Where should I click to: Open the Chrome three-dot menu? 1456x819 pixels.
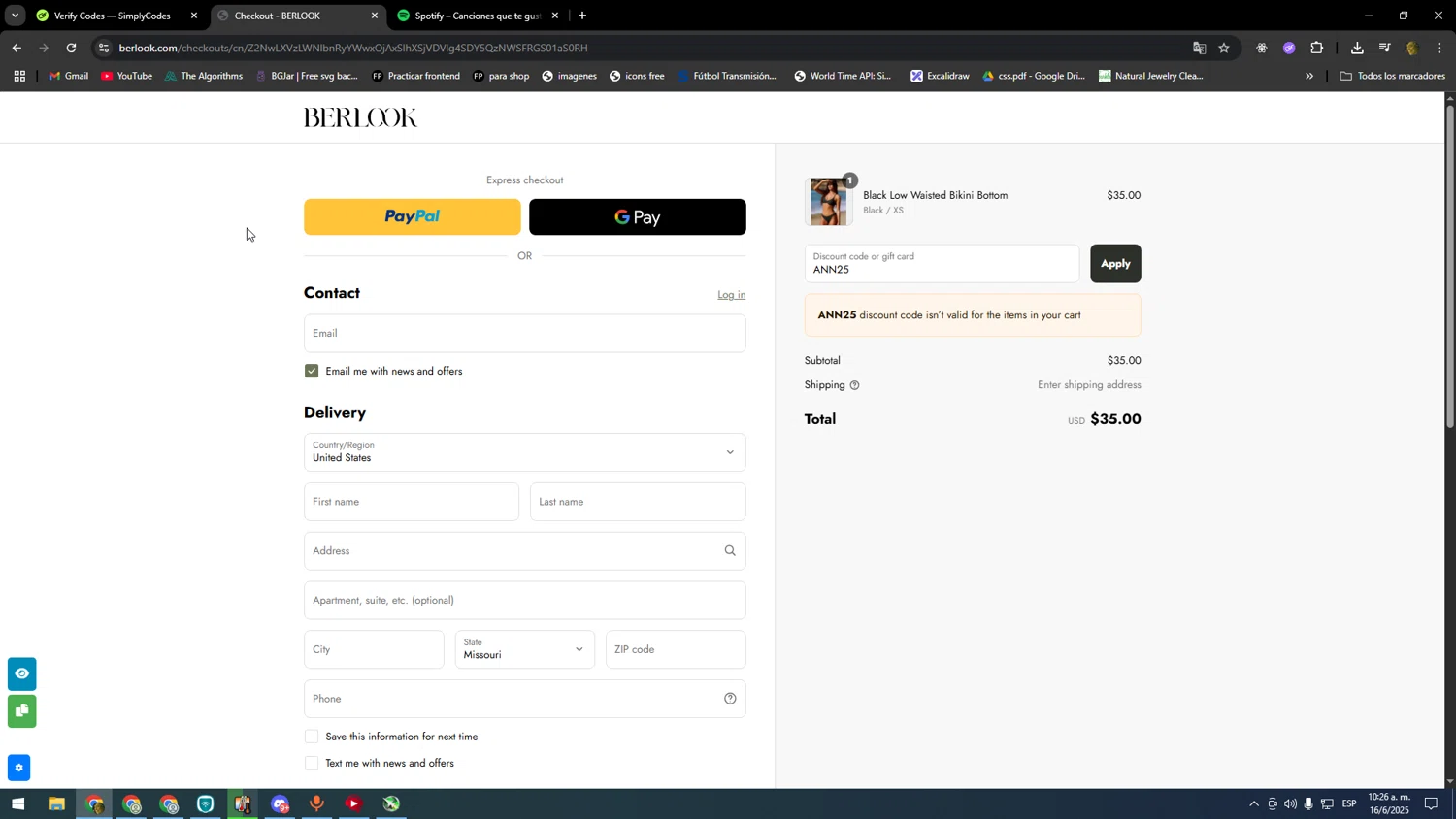click(1439, 48)
